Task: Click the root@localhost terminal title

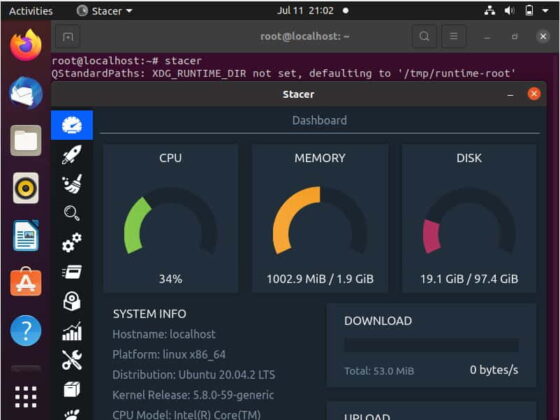Action: pyautogui.click(x=305, y=36)
